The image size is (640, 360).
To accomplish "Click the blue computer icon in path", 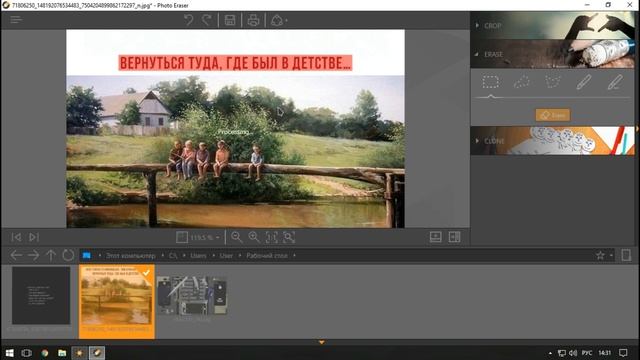I will click(x=87, y=256).
